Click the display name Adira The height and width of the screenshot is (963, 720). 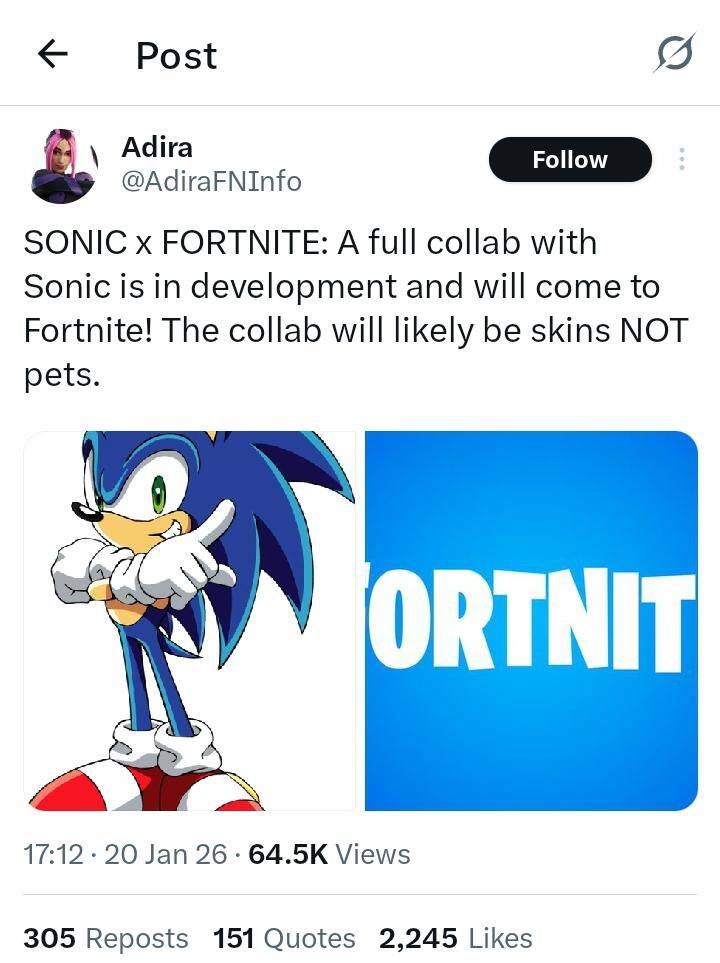tap(158, 147)
